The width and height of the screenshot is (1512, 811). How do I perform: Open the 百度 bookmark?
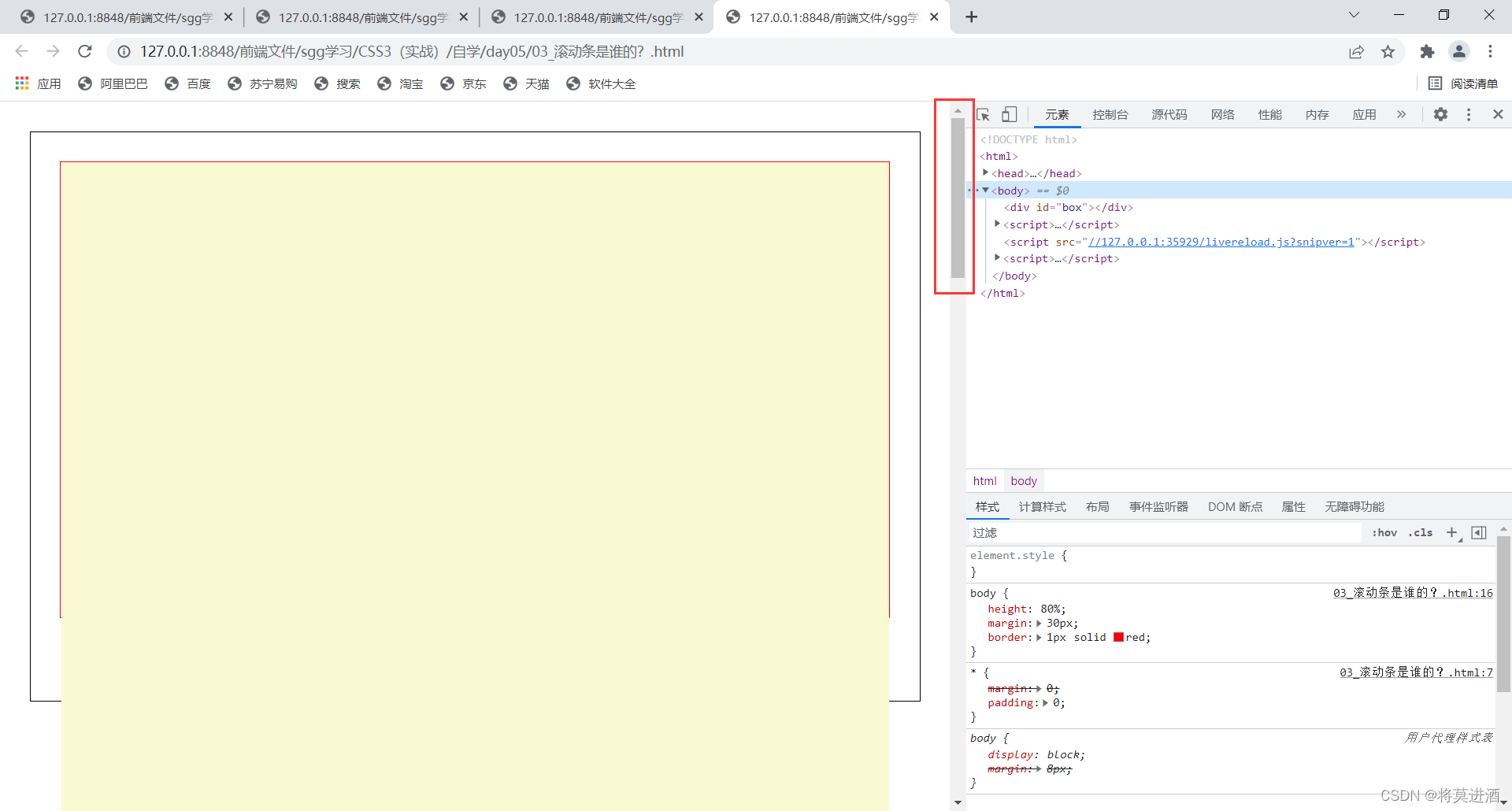pos(187,83)
